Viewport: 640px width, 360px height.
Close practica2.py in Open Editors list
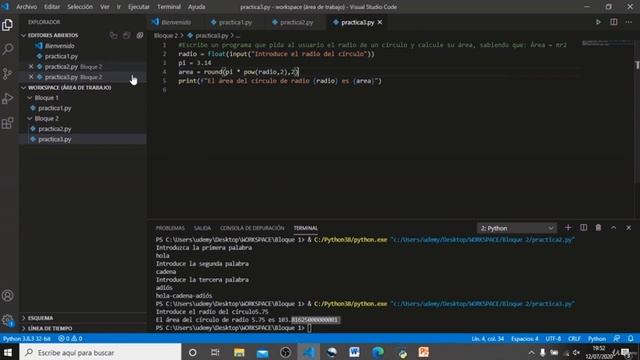click(x=31, y=67)
